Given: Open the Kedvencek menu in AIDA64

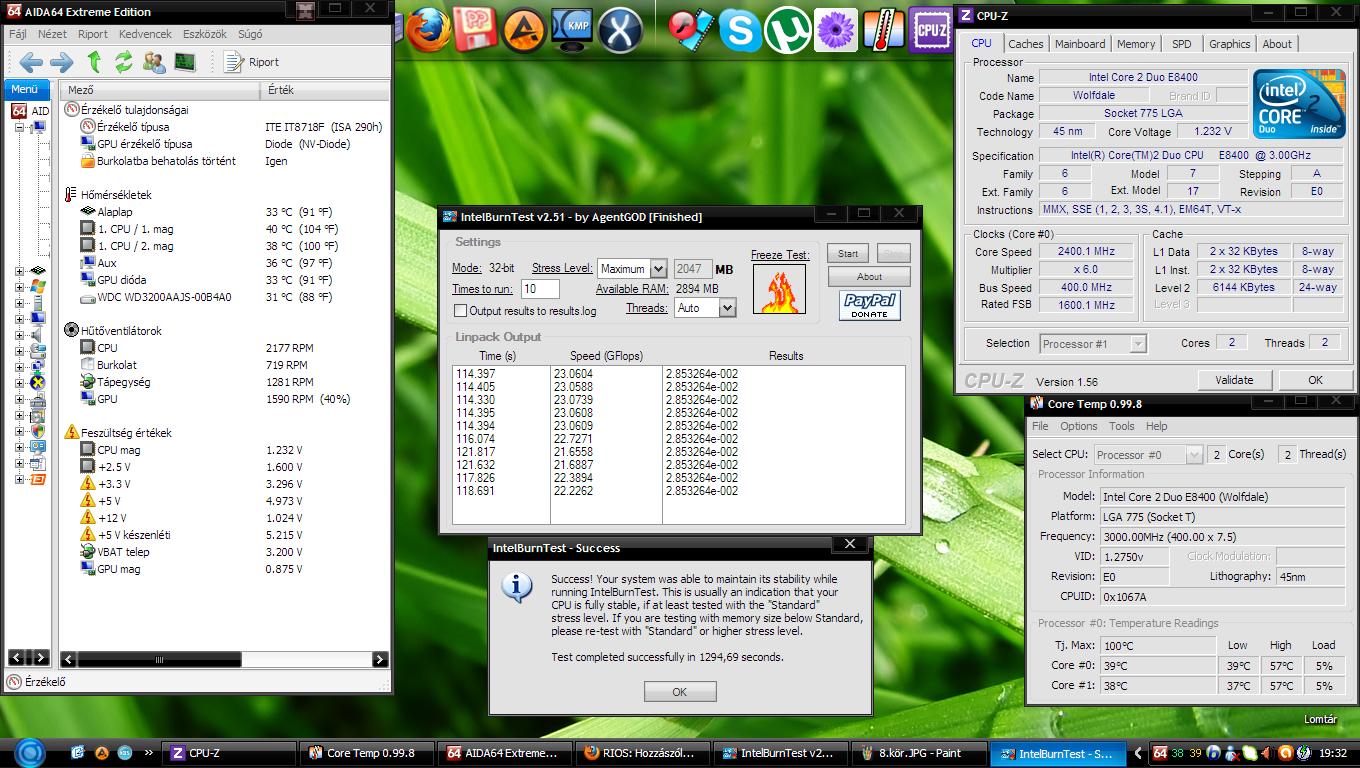Looking at the screenshot, I should point(145,34).
